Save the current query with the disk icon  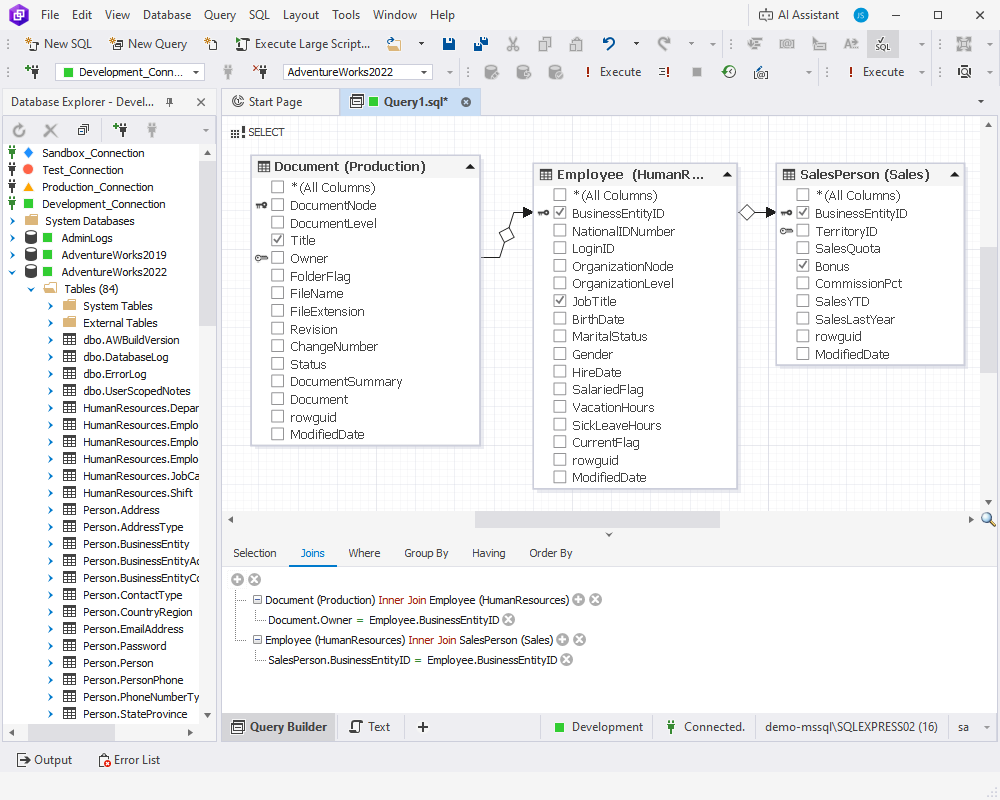pos(450,44)
